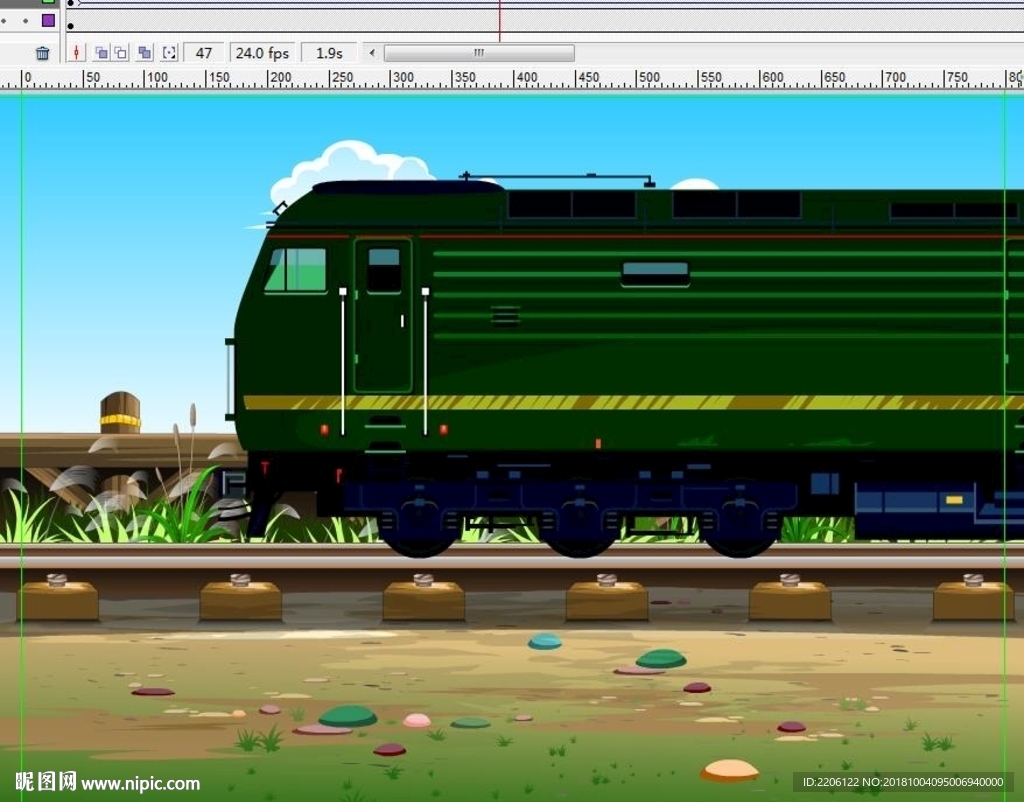1024x802 pixels.
Task: Click the Delete Layer trash icon
Action: click(42, 53)
